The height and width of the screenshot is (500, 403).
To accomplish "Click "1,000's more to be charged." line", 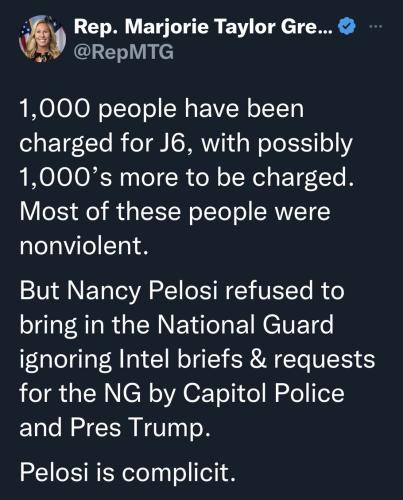I will tap(187, 177).
